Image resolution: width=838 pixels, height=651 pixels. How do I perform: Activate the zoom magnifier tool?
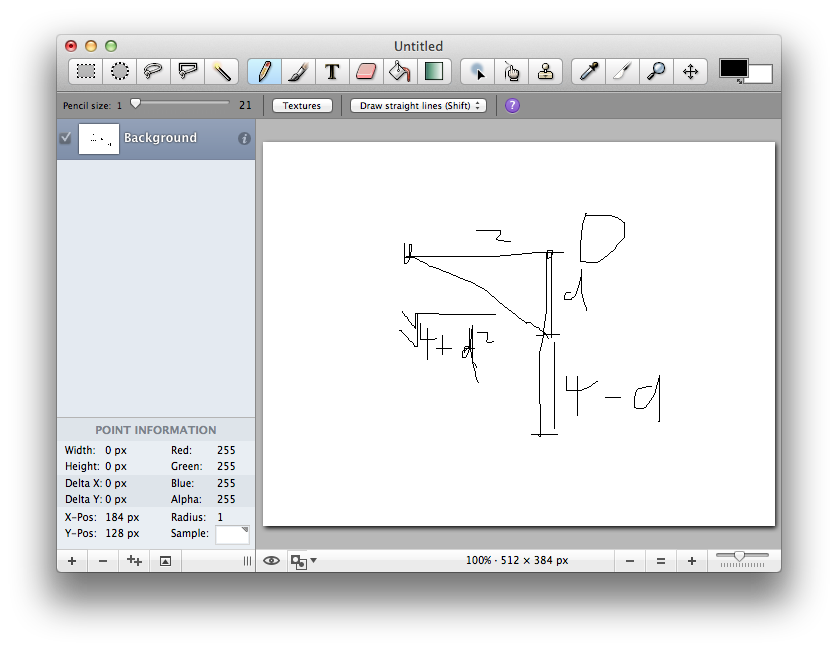[656, 71]
